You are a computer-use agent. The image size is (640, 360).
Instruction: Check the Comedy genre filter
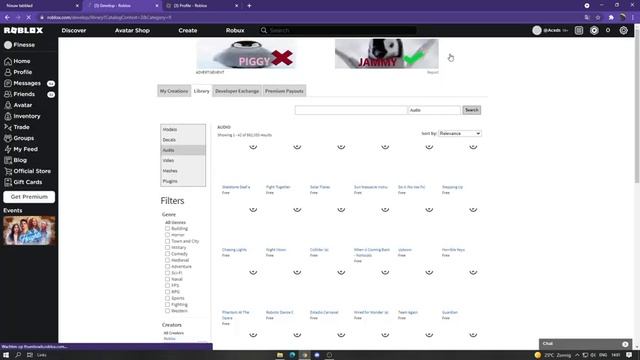[167, 254]
